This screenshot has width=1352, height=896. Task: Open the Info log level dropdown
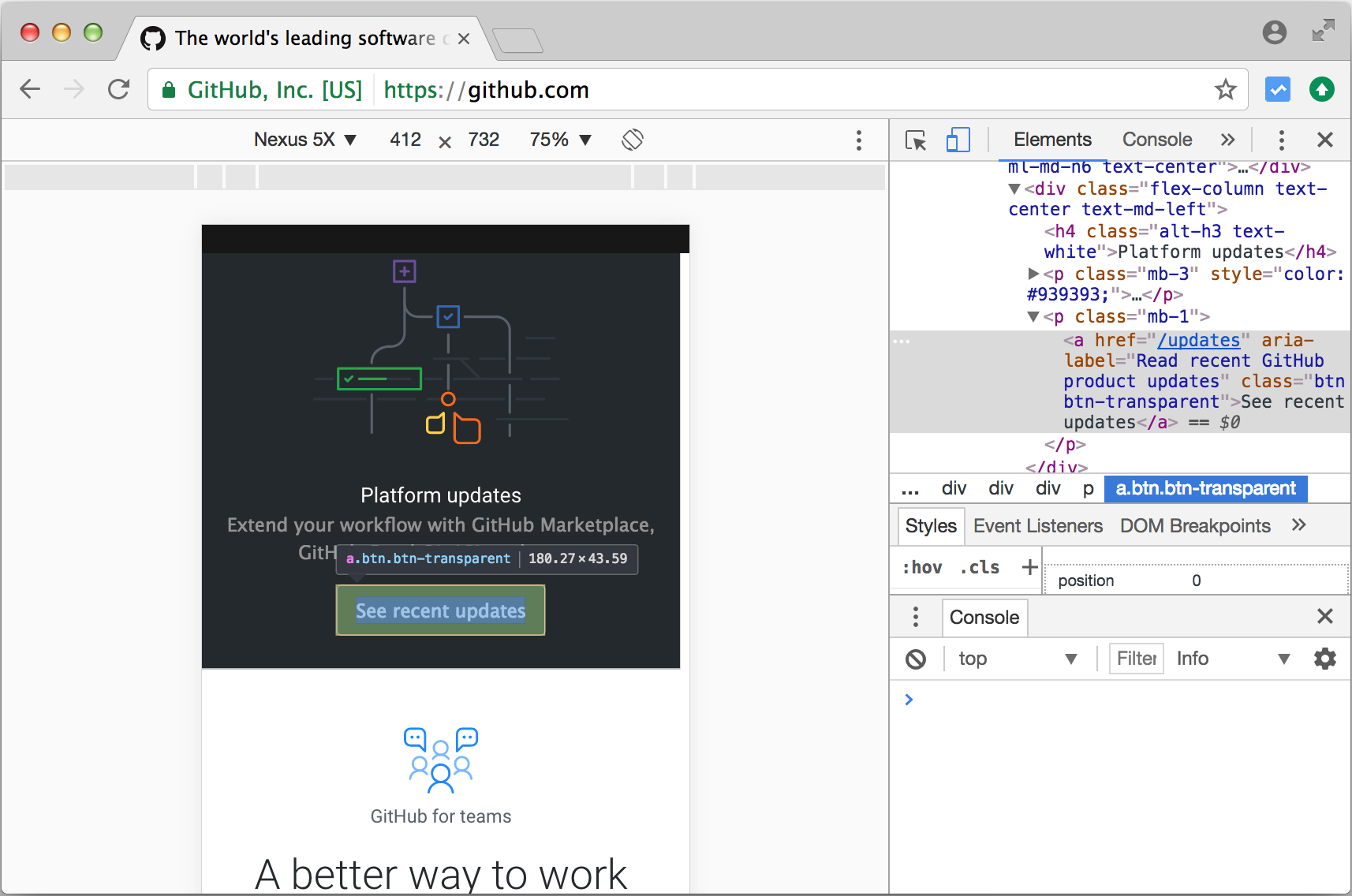(x=1233, y=659)
